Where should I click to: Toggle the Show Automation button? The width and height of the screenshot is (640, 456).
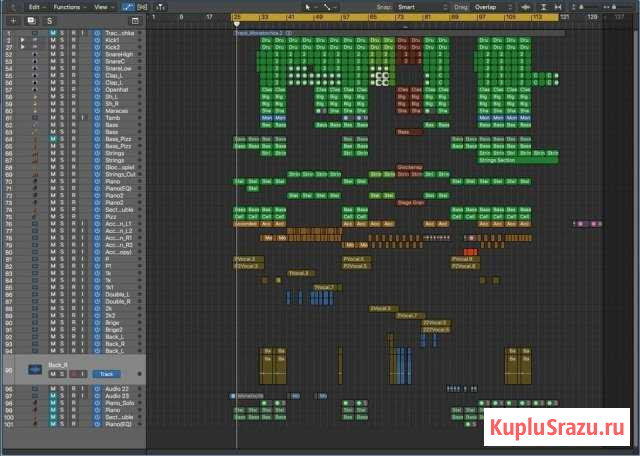[128, 7]
